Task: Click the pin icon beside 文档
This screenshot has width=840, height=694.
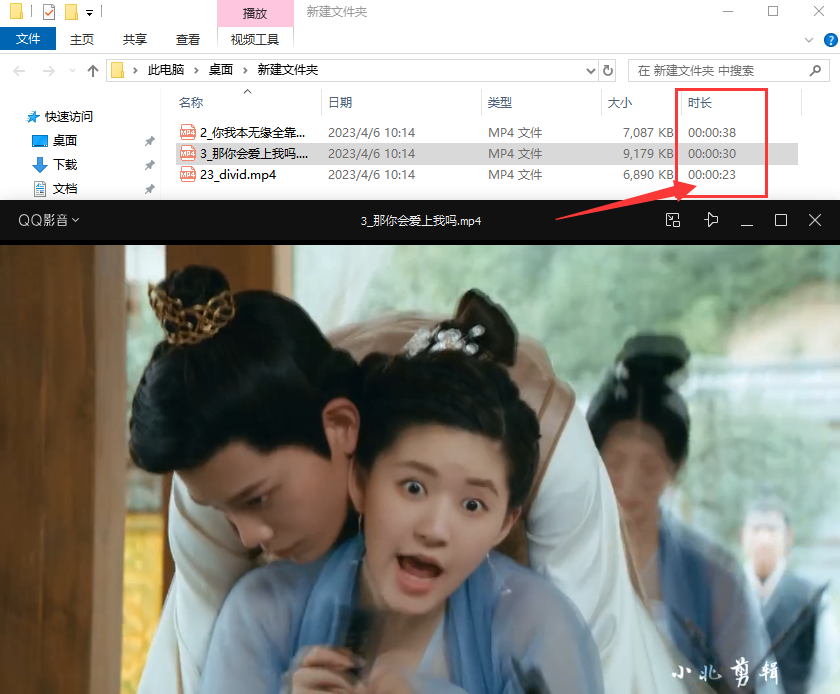Action: [149, 189]
